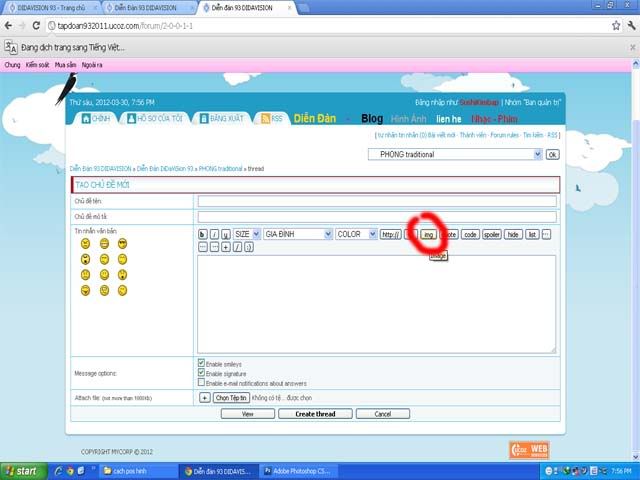Open the Blog navigation link
Viewport: 640px width, 480px height.
coord(372,119)
